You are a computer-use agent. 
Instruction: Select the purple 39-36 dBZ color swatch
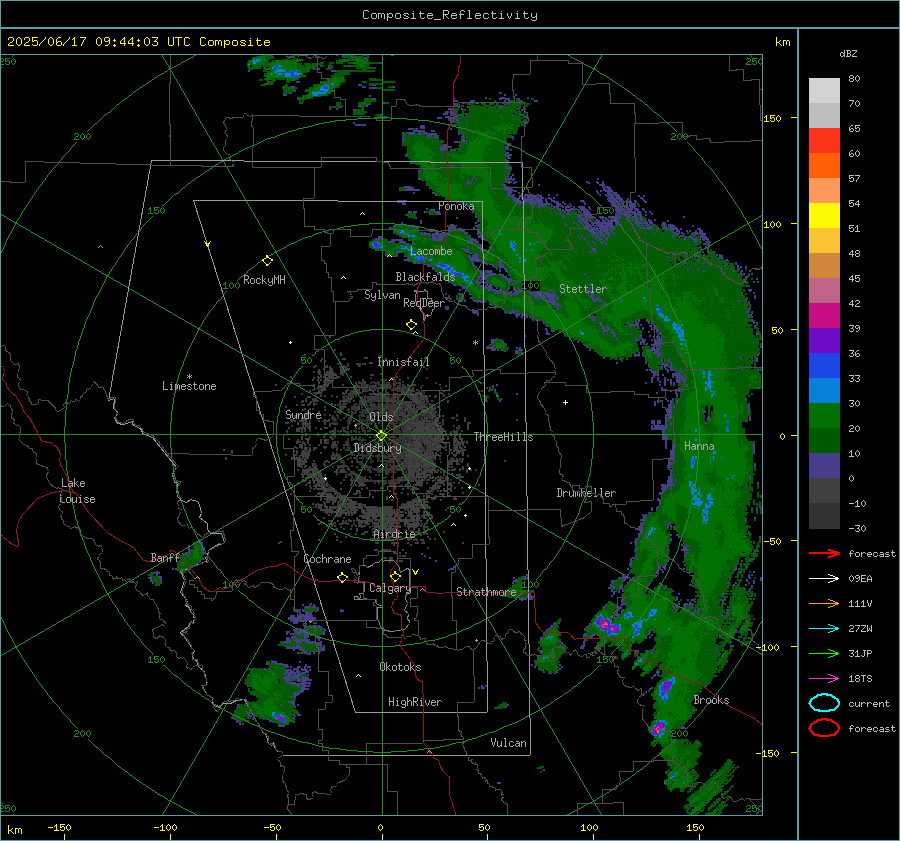(824, 341)
